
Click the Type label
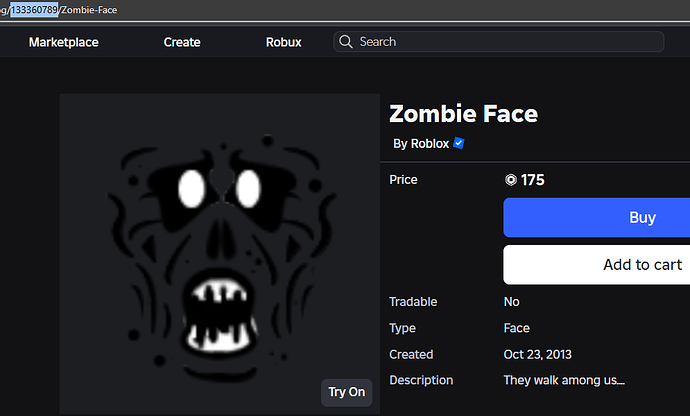(x=402, y=328)
